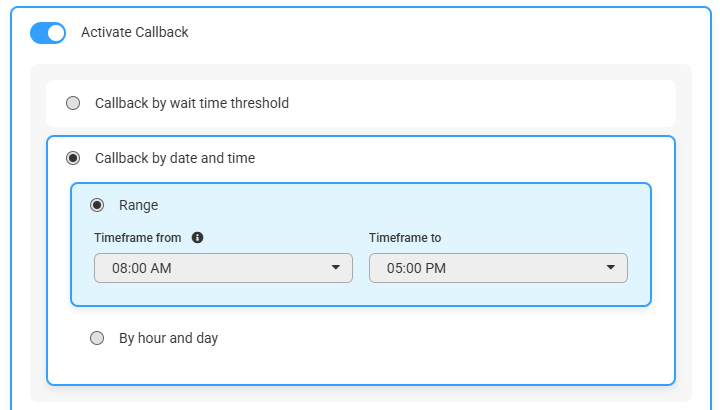The width and height of the screenshot is (720, 410).
Task: Click the 08:00 AM selected value
Action: [x=141, y=268]
